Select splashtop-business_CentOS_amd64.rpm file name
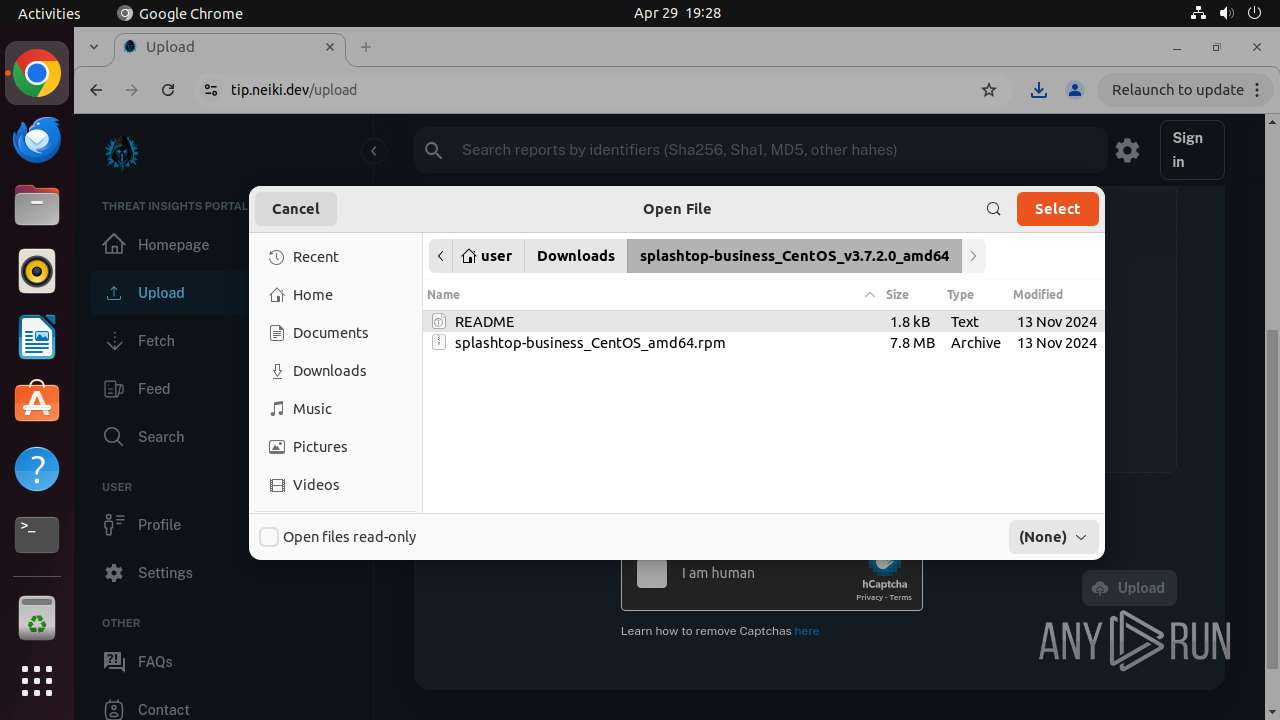The width and height of the screenshot is (1280, 720). pyautogui.click(x=590, y=342)
